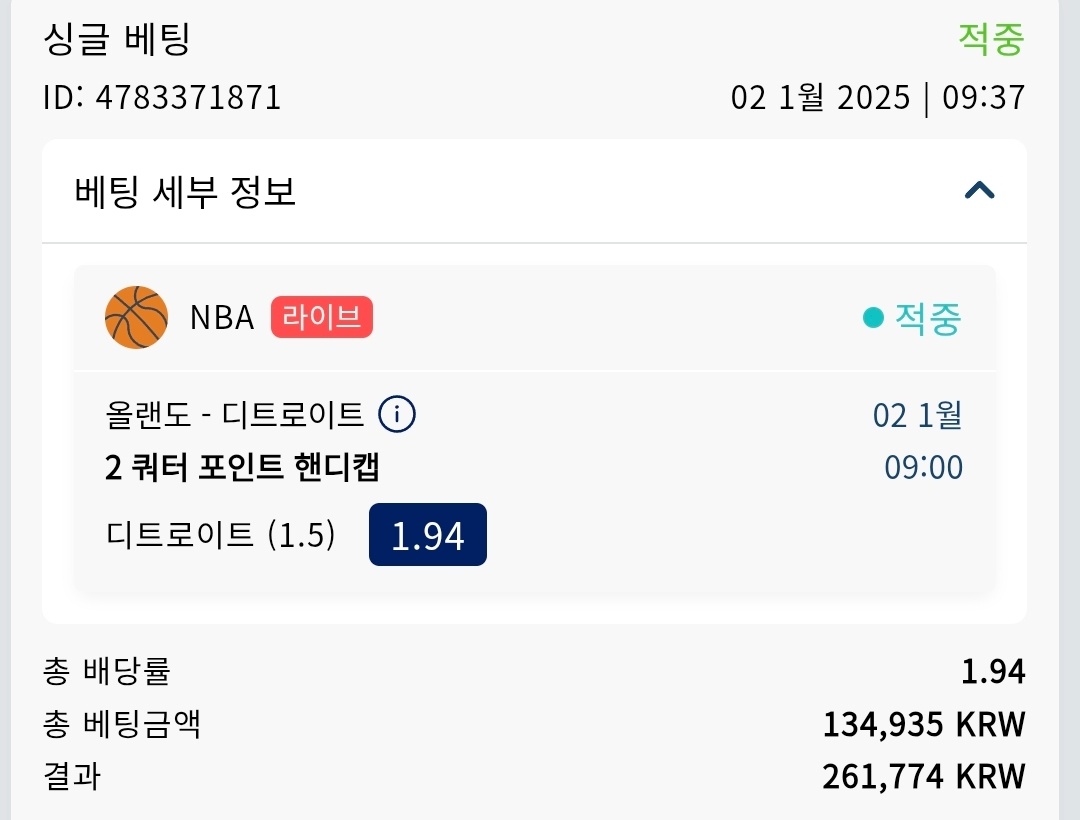Open the 올랜도 - 디트로이트 match link
The image size is (1080, 820).
(234, 414)
